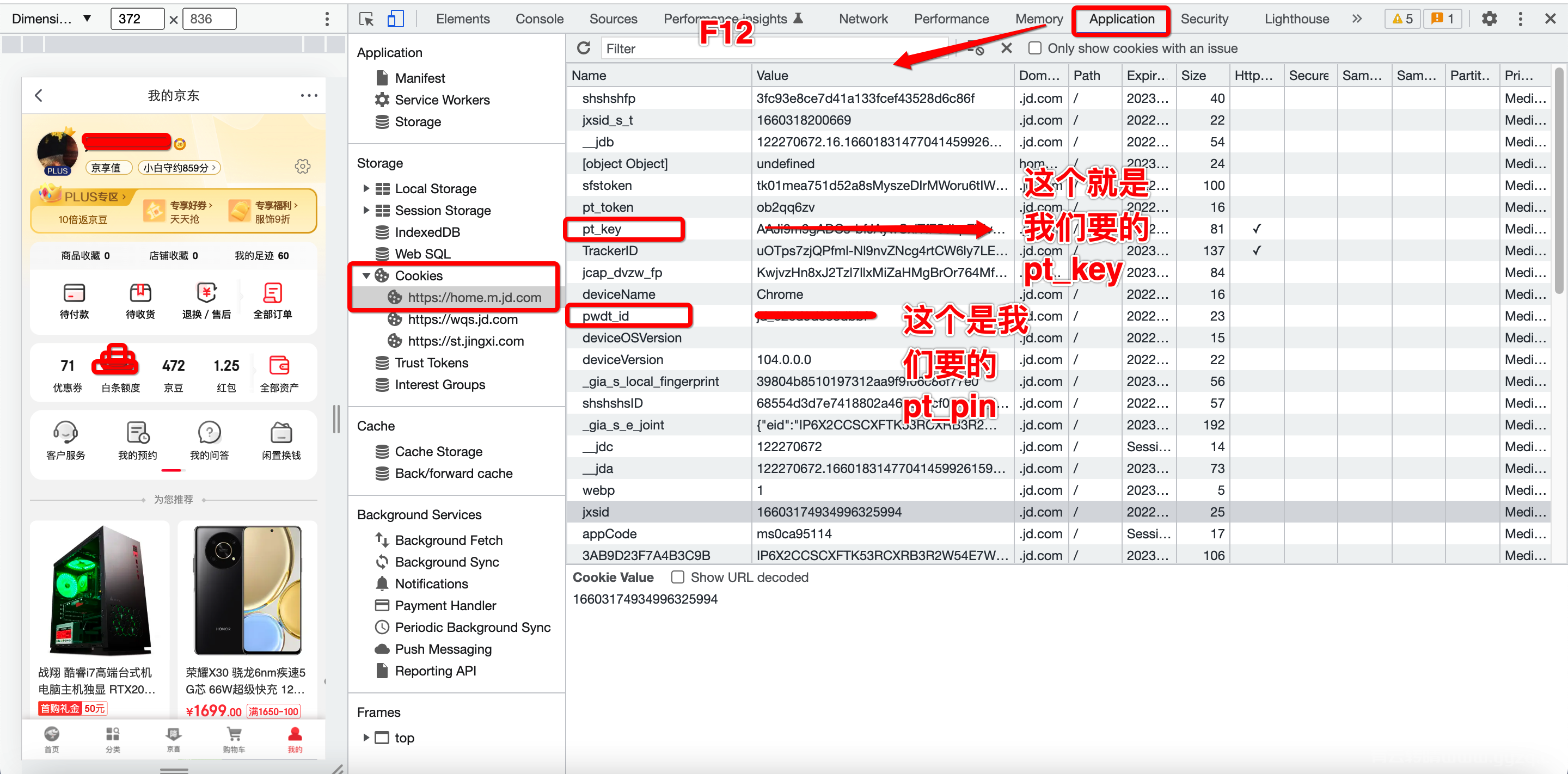Image resolution: width=1568 pixels, height=774 pixels.
Task: Select the pt_key cookie row
Action: click(x=1059, y=229)
